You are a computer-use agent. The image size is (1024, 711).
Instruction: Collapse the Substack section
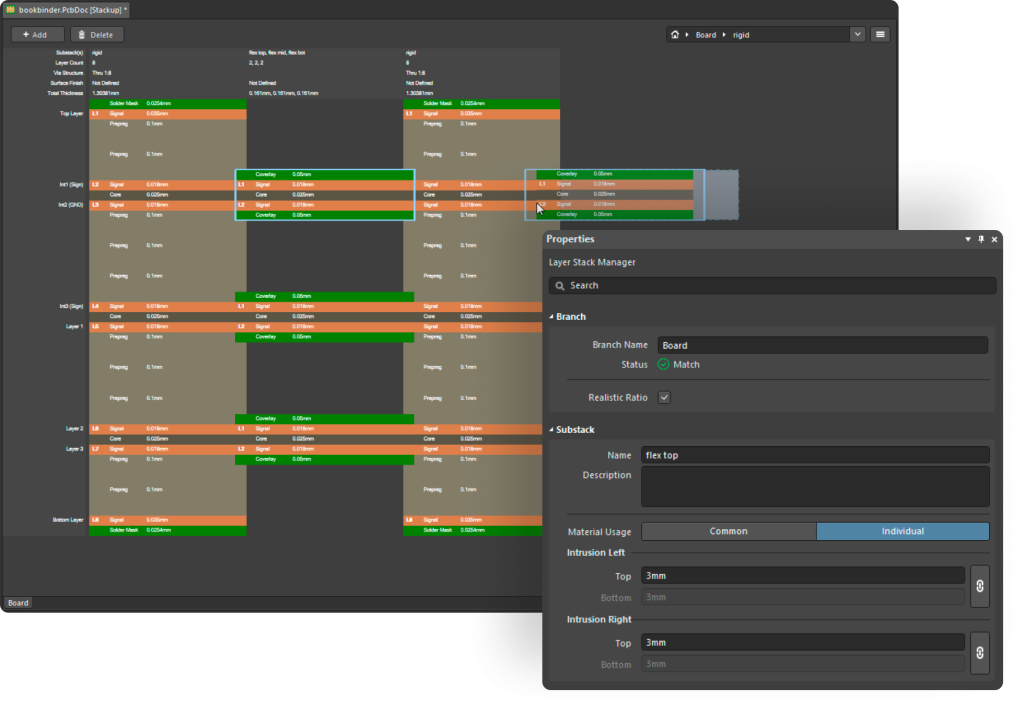click(551, 430)
